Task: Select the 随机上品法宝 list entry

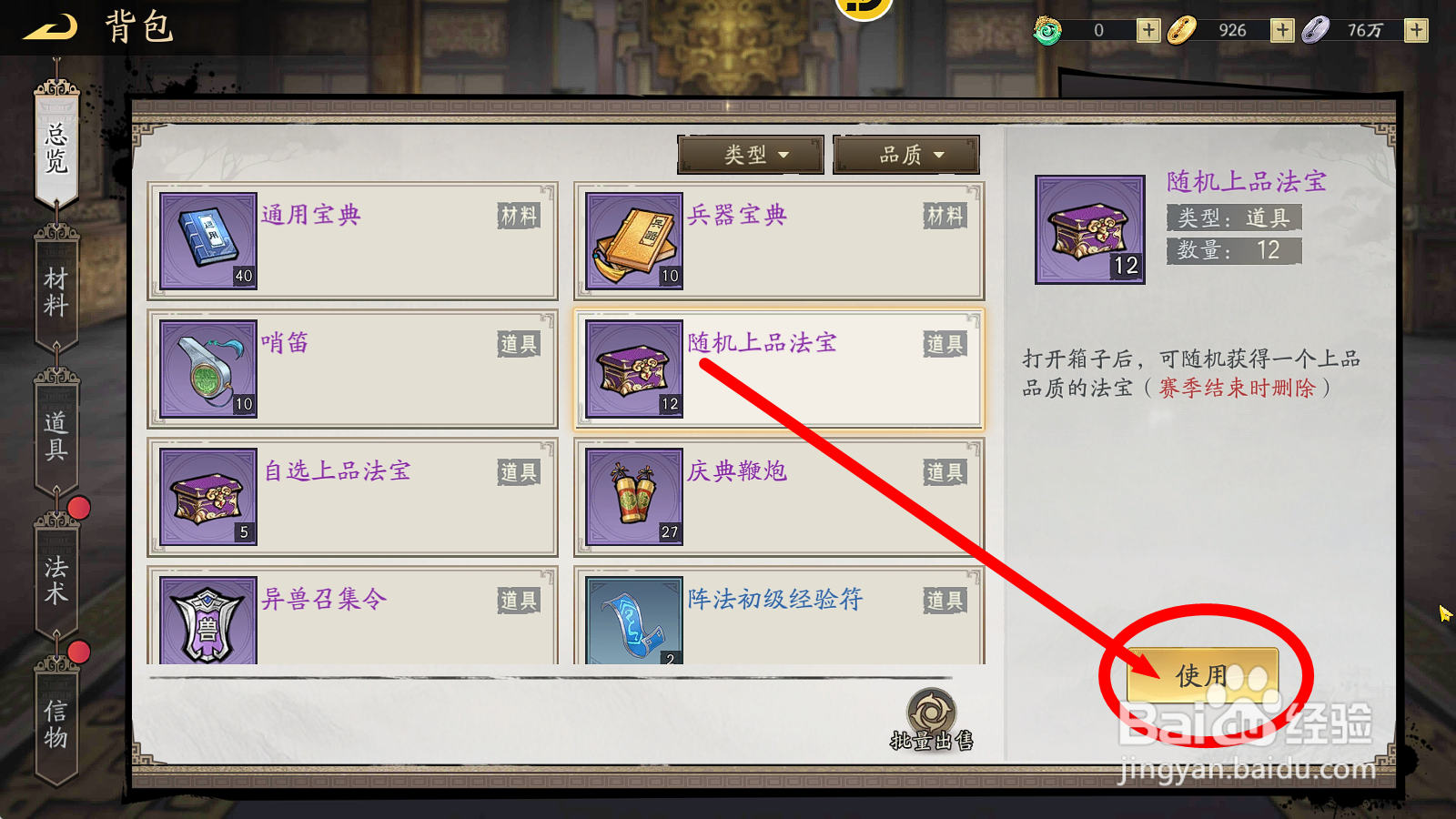Action: 779,369
